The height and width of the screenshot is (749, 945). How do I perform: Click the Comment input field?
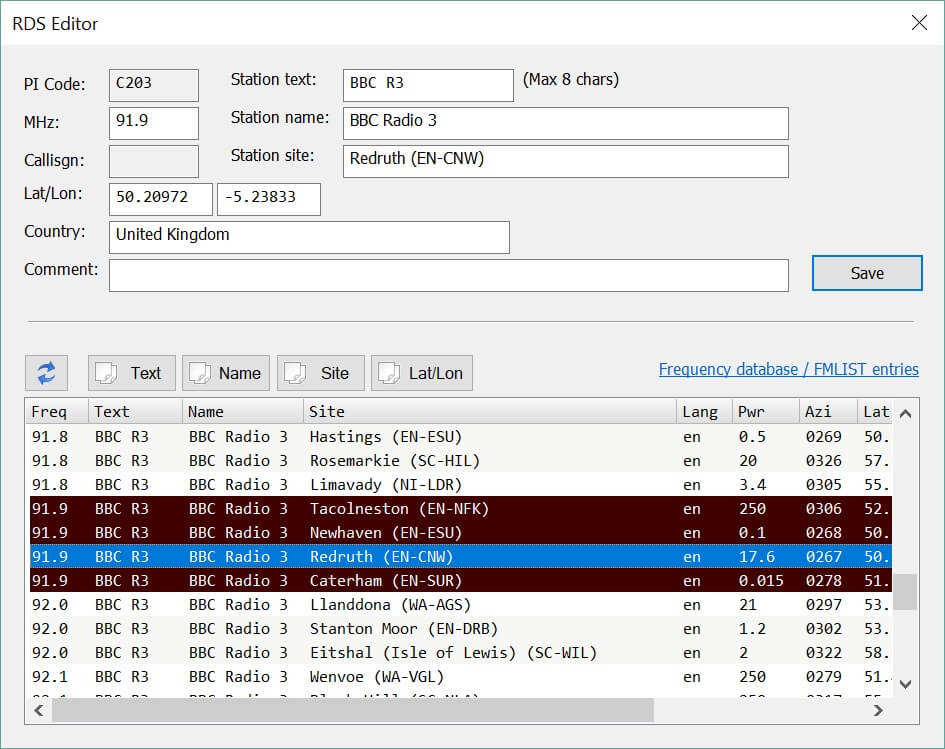(448, 275)
